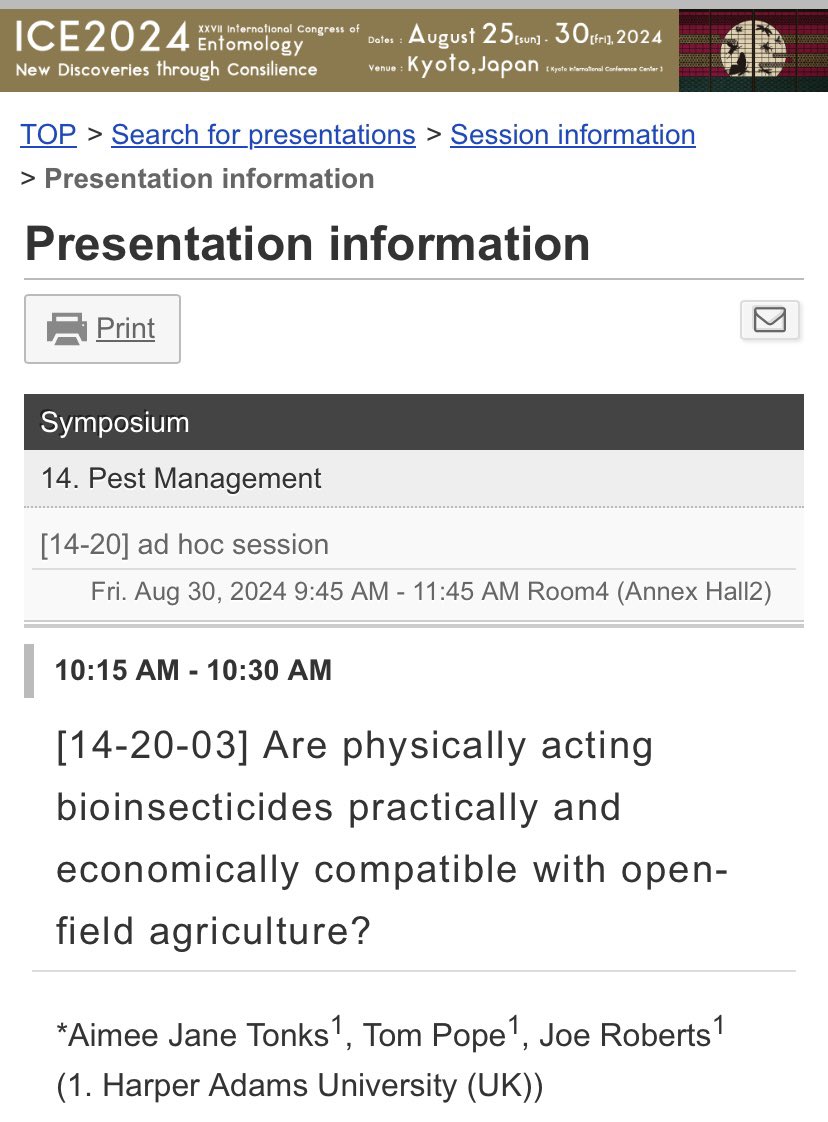Select the current Presentation information breadcrumb text

click(209, 179)
